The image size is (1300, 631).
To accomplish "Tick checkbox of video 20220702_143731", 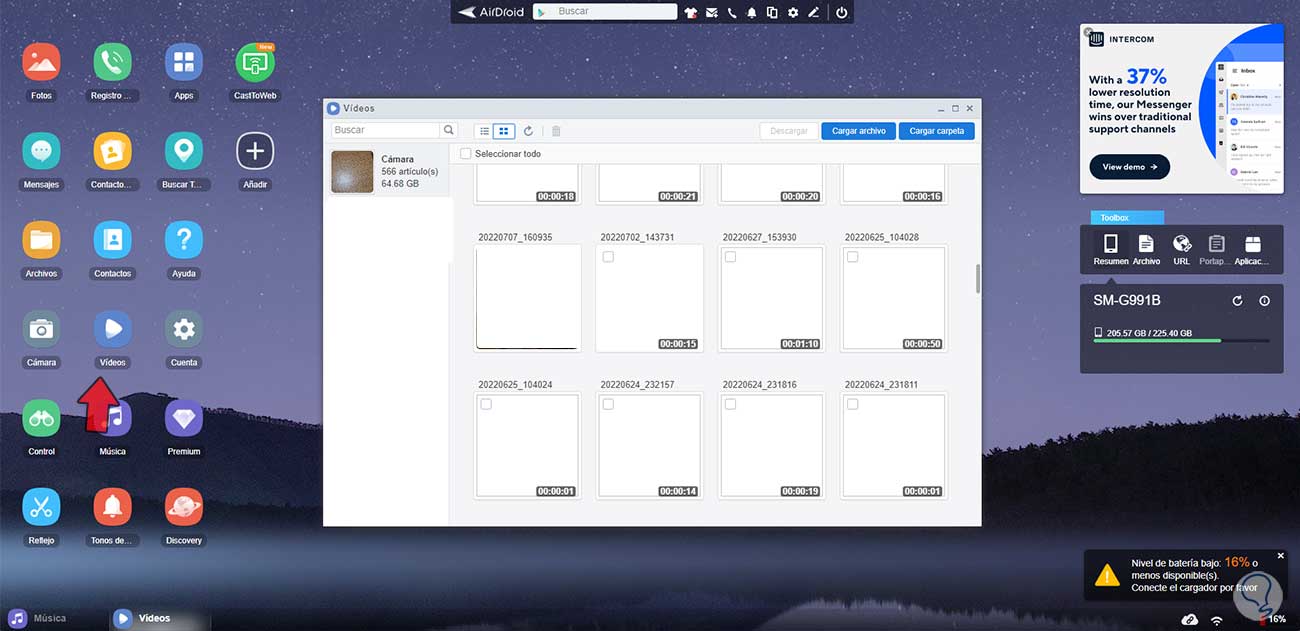I will tap(608, 257).
